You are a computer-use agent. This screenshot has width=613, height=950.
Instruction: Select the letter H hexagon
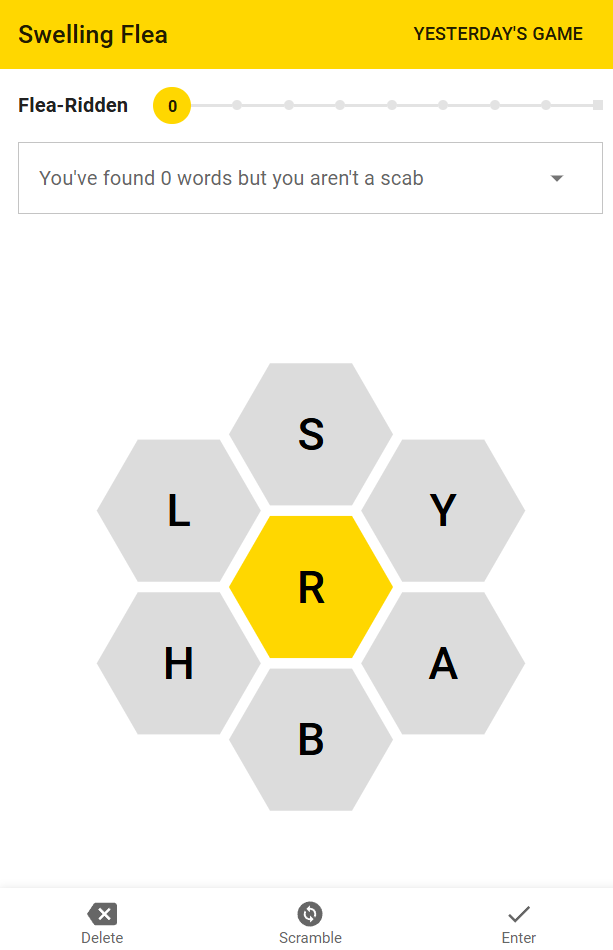(179, 663)
